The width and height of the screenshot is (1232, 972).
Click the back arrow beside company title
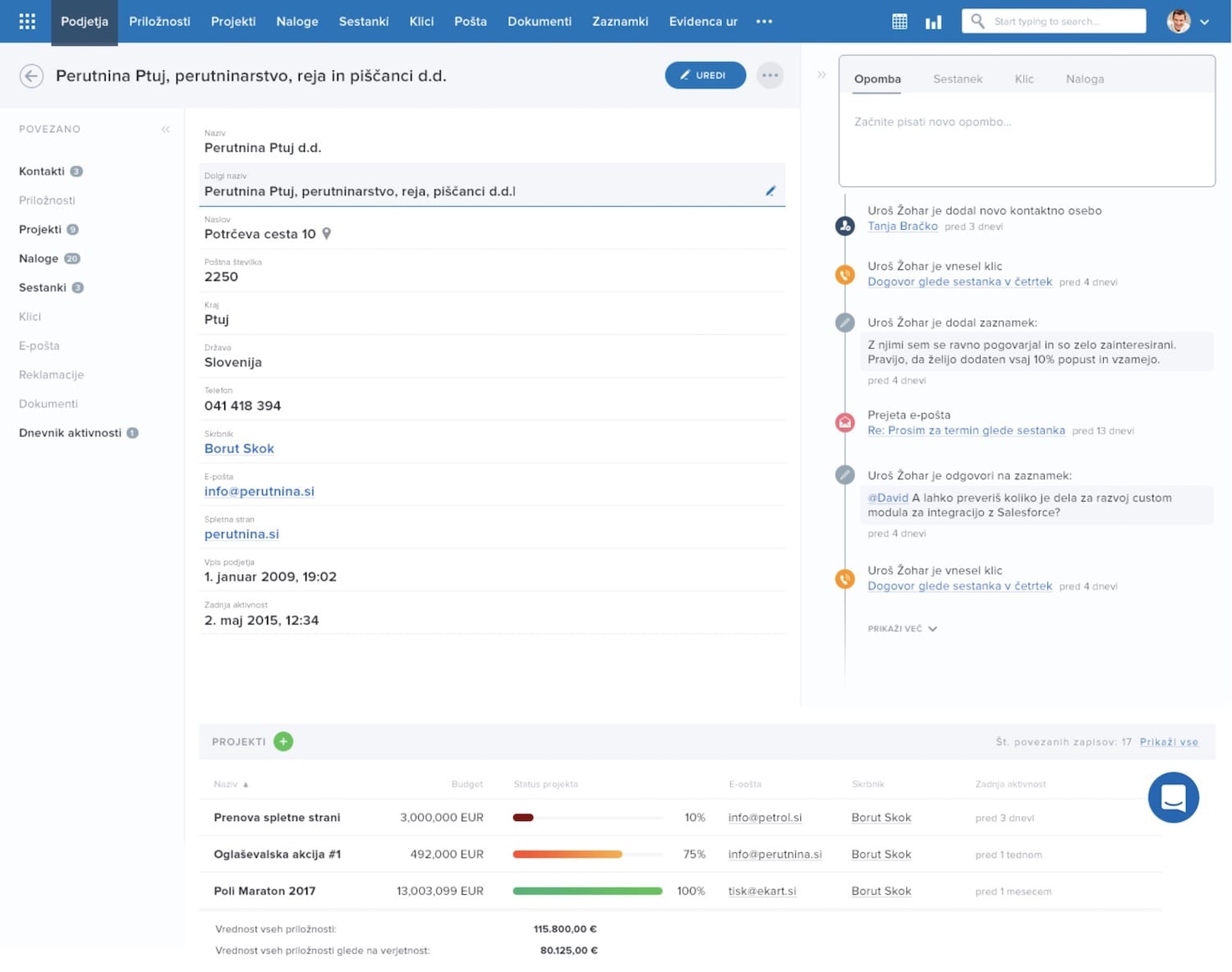[x=31, y=76]
